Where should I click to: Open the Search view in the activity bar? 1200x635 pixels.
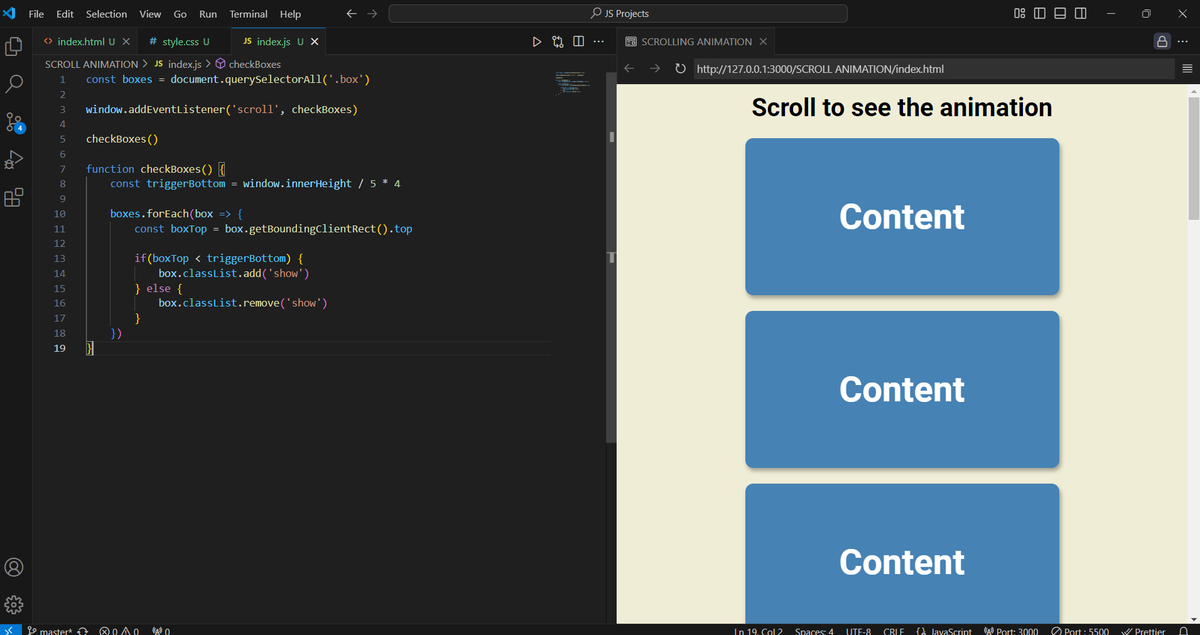[x=14, y=84]
